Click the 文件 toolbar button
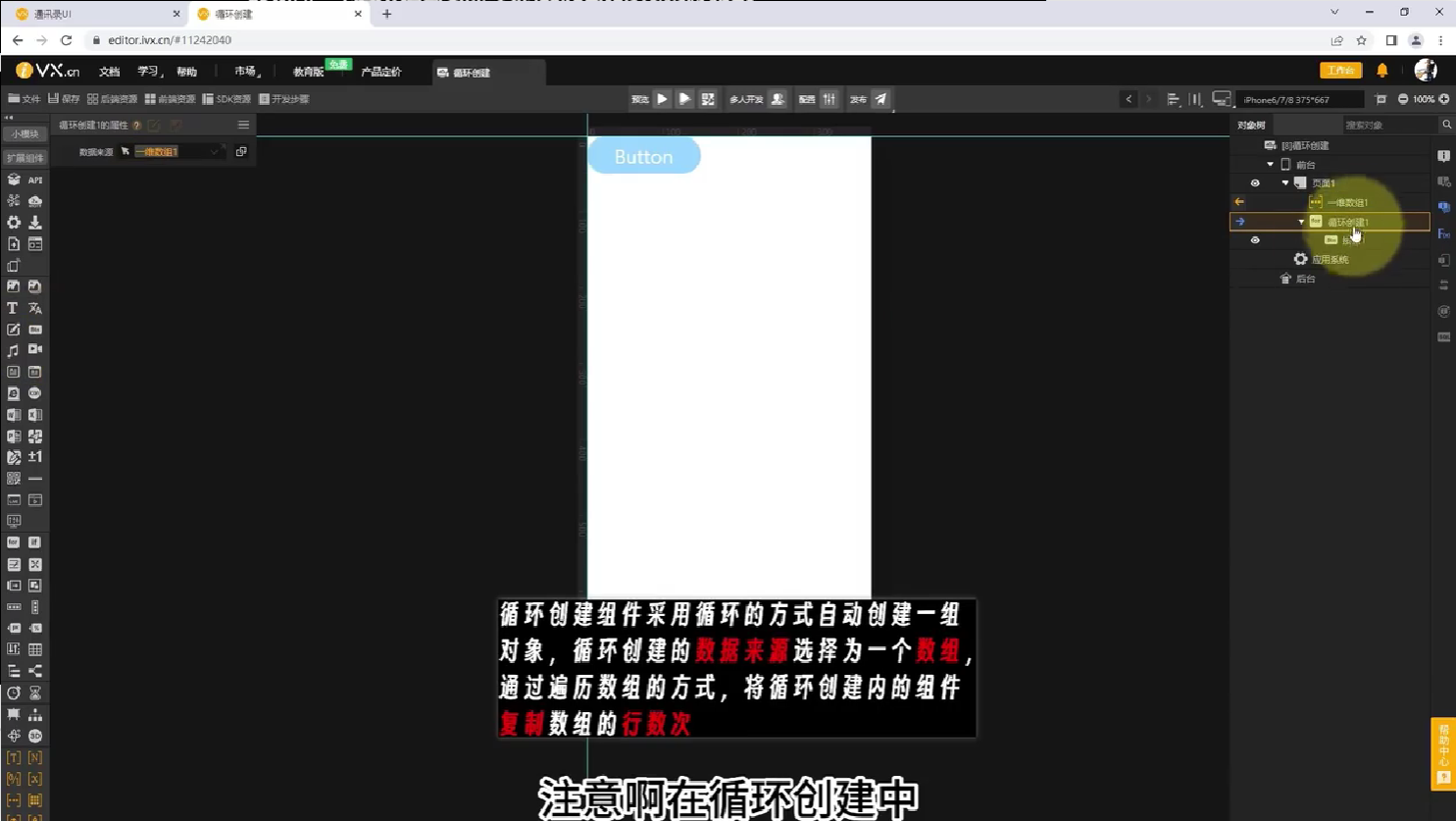The width and height of the screenshot is (1456, 821). click(25, 99)
